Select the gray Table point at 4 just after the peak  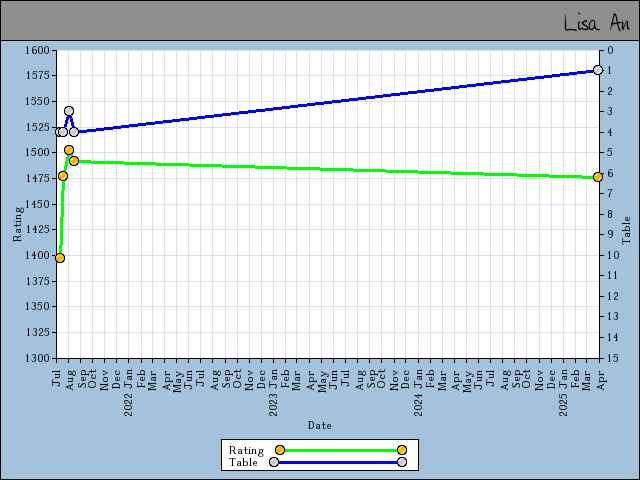click(x=74, y=132)
